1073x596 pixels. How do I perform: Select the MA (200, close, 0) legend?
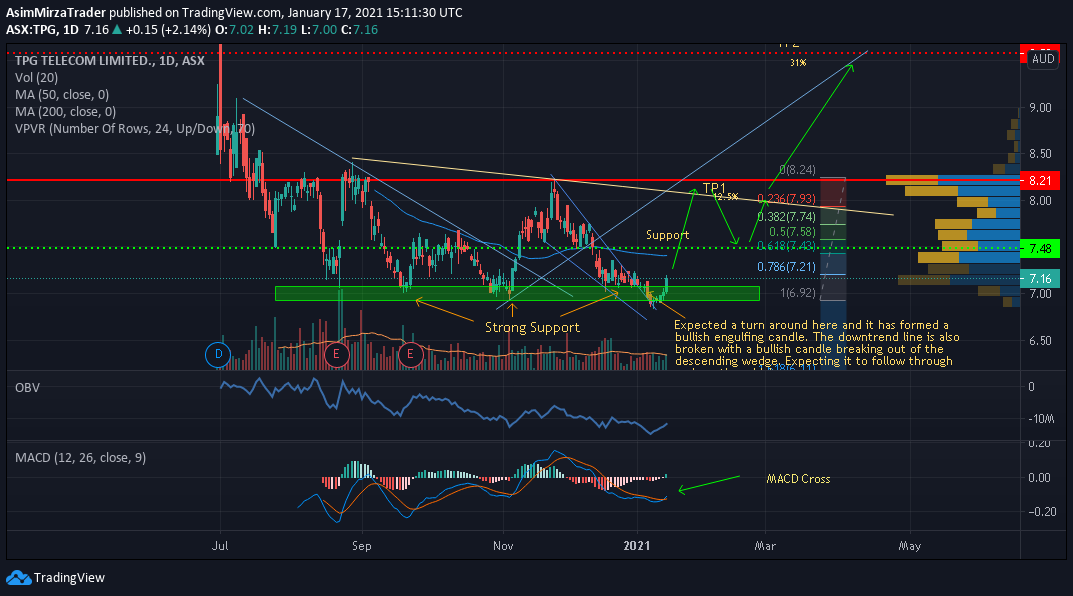65,112
